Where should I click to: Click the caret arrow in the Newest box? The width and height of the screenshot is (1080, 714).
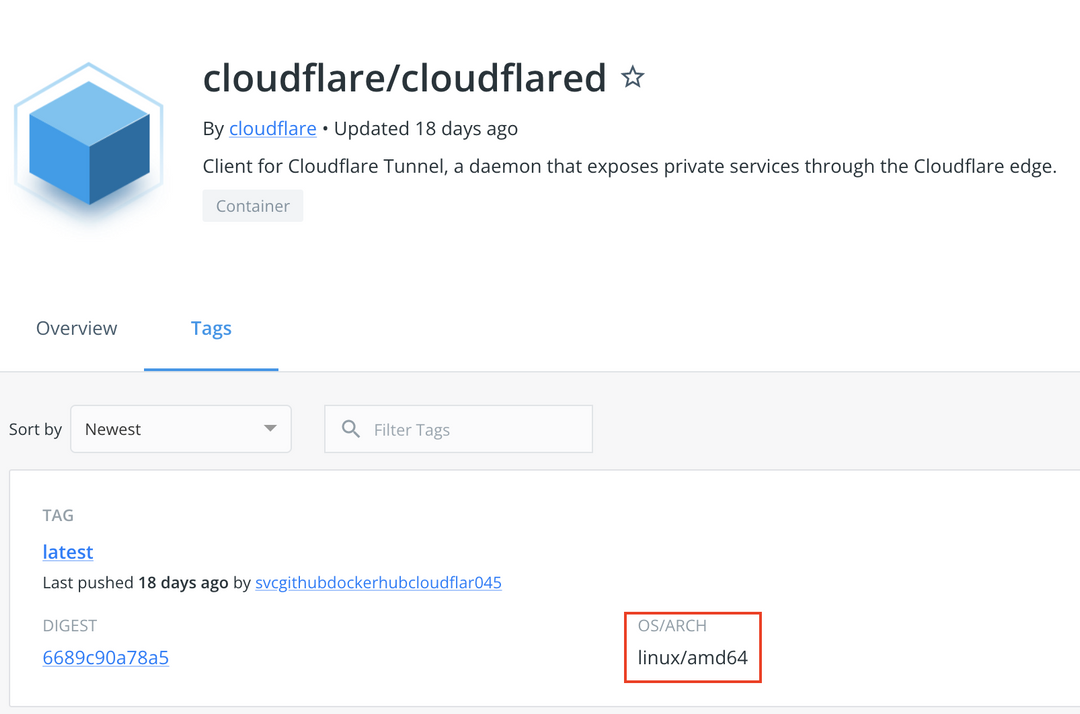click(x=270, y=428)
